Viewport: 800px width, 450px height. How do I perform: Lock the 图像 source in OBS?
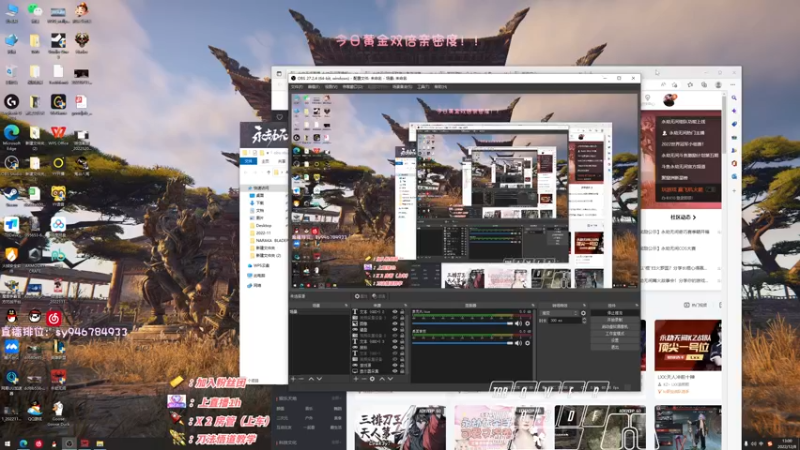tap(402, 323)
